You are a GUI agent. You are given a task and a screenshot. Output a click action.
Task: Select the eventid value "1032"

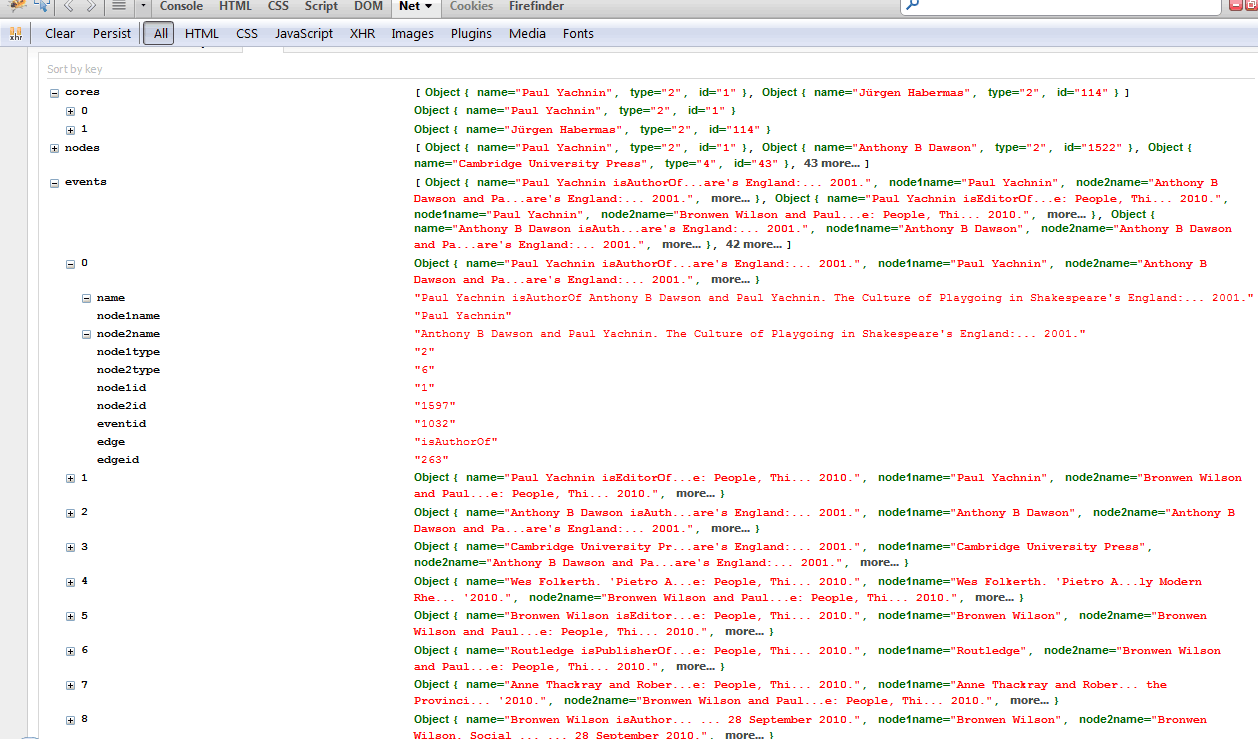click(435, 424)
